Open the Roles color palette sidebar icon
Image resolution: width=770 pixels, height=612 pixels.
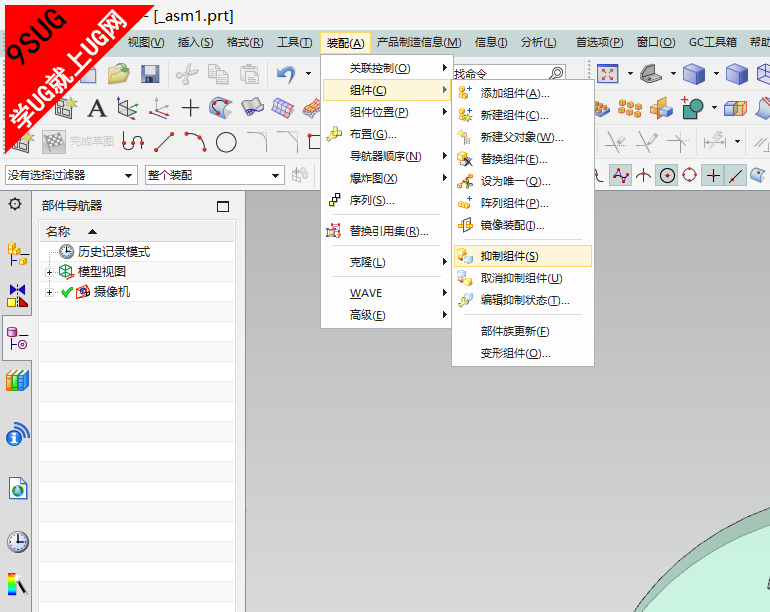point(17,584)
